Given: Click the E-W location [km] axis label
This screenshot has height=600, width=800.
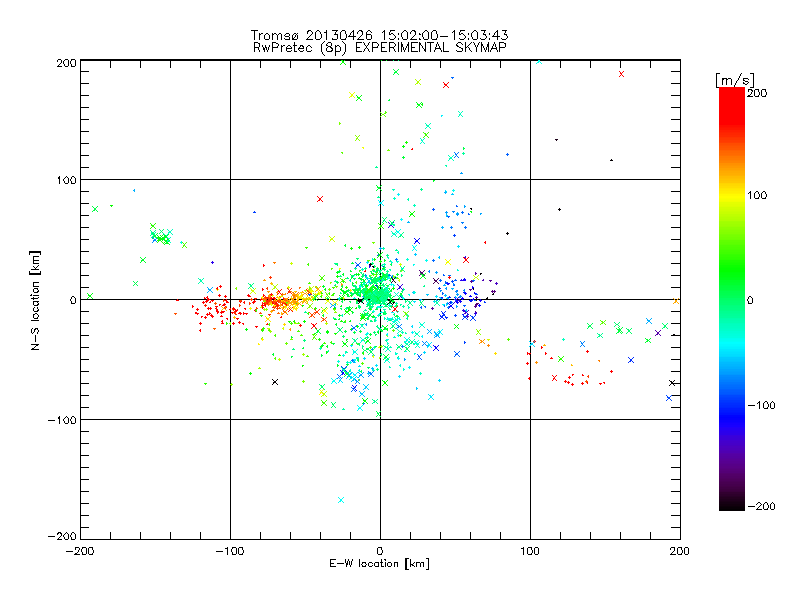Looking at the screenshot, I should click(x=380, y=563).
